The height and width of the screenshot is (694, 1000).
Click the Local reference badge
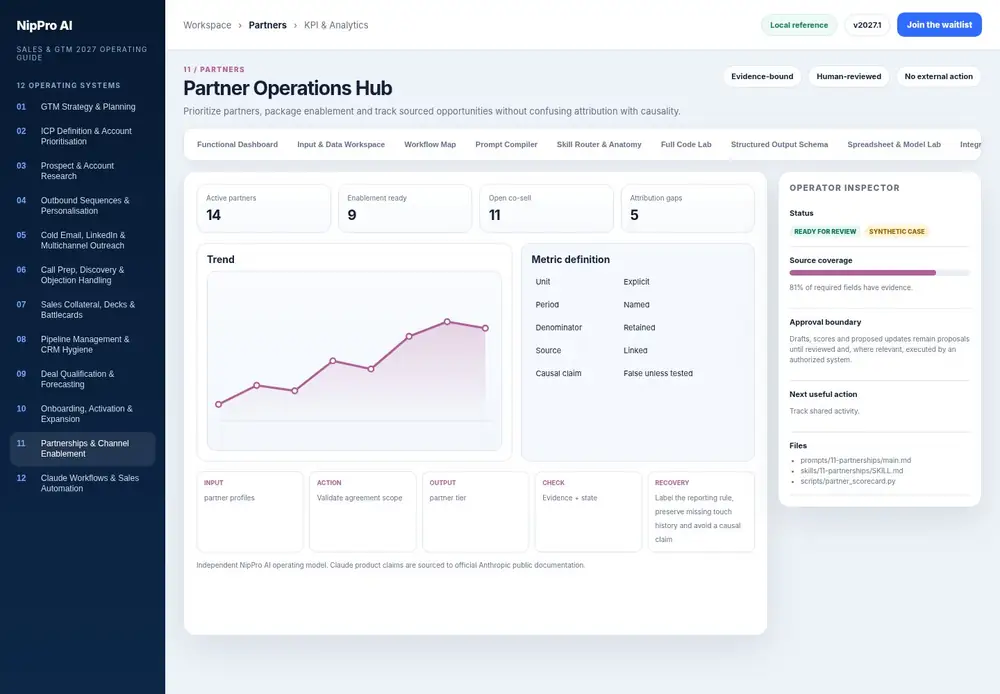[798, 25]
